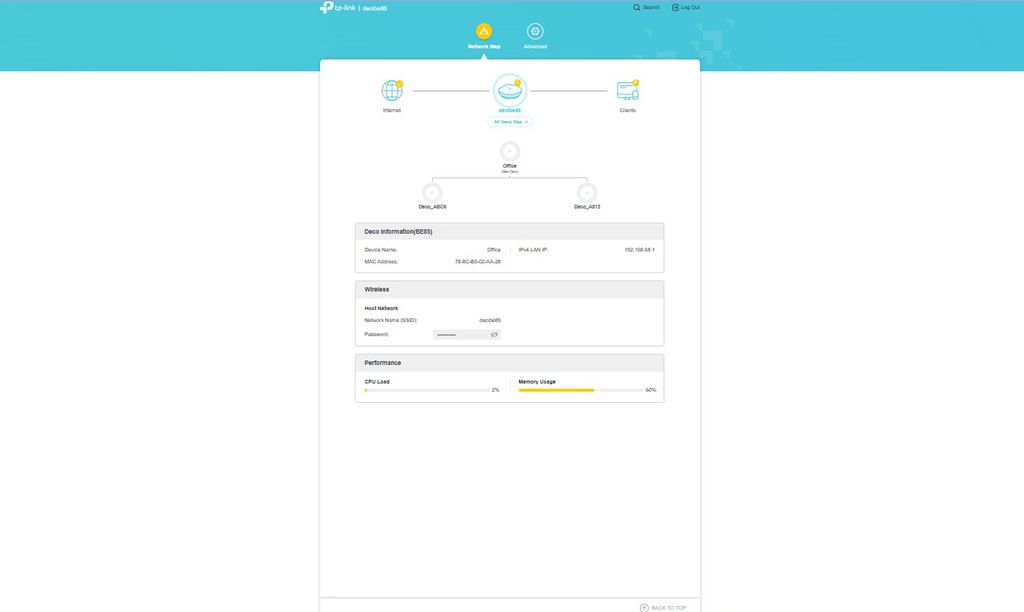
Task: Select the Office Main Deco node
Action: coord(509,150)
